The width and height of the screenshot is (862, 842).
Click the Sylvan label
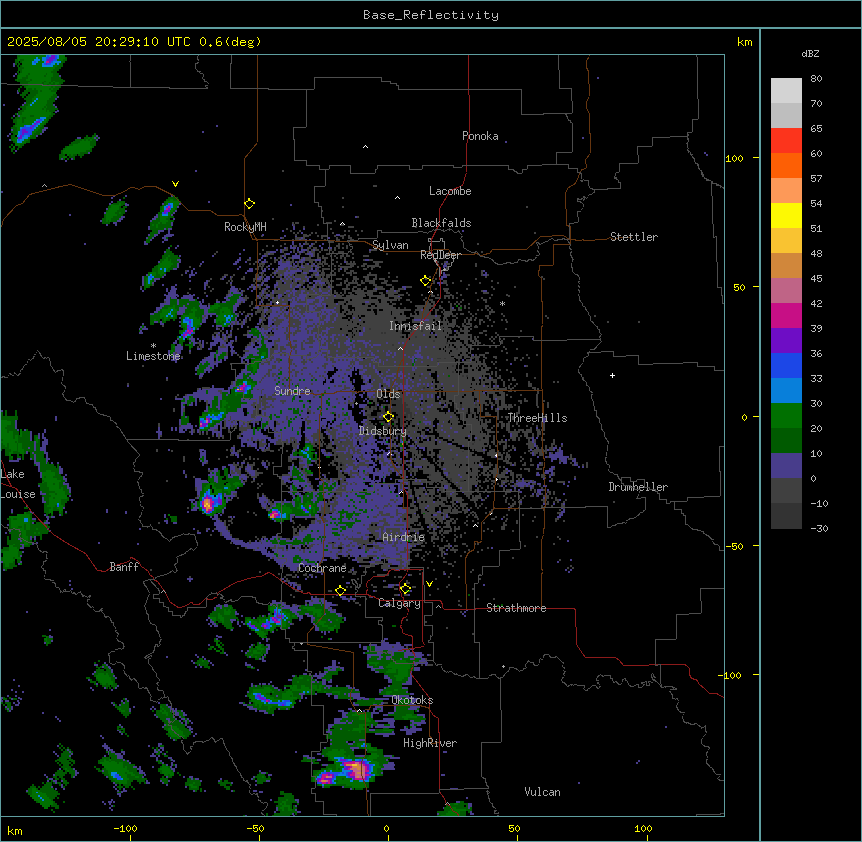(390, 245)
